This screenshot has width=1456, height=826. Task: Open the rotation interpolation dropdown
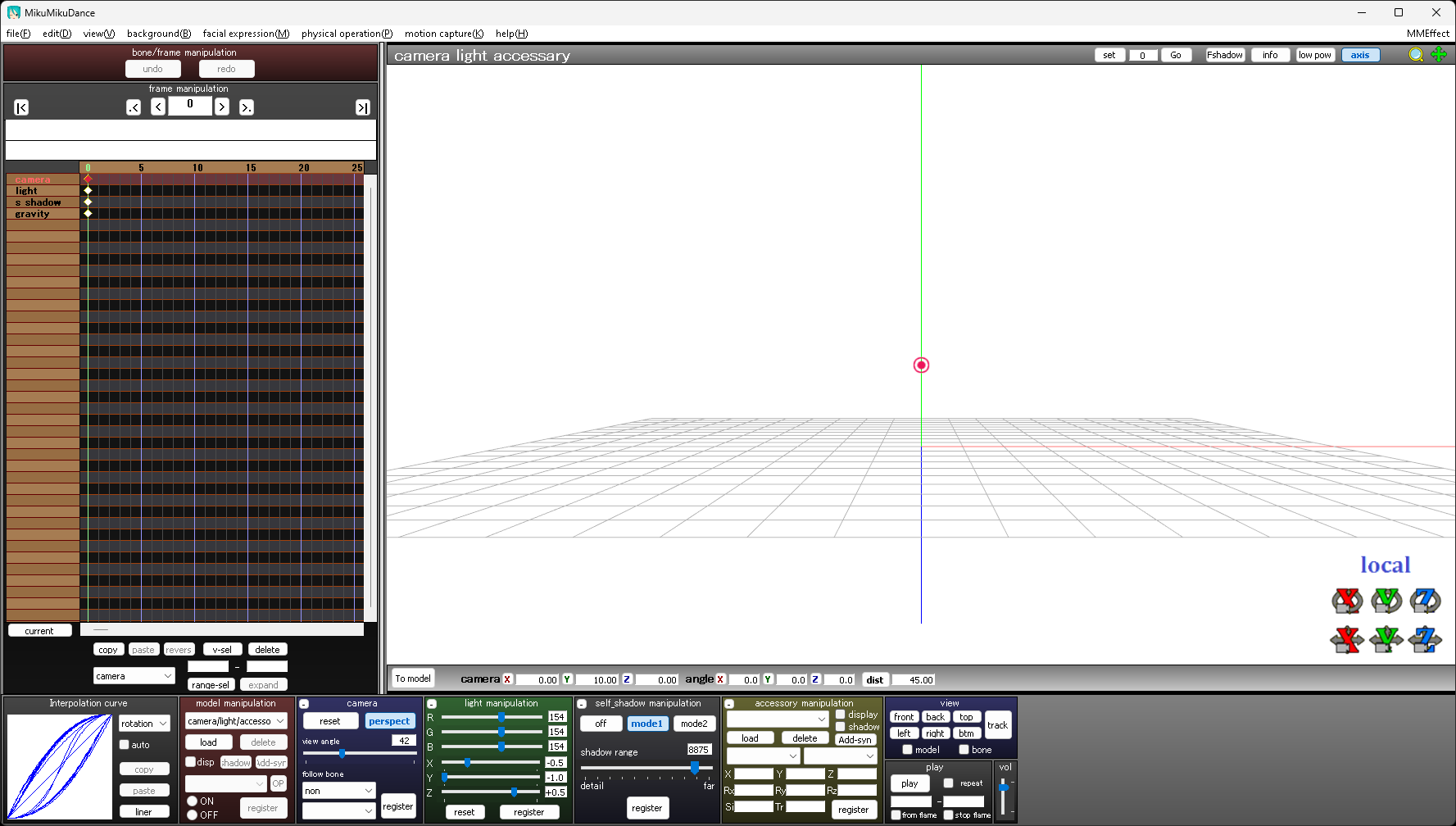144,724
